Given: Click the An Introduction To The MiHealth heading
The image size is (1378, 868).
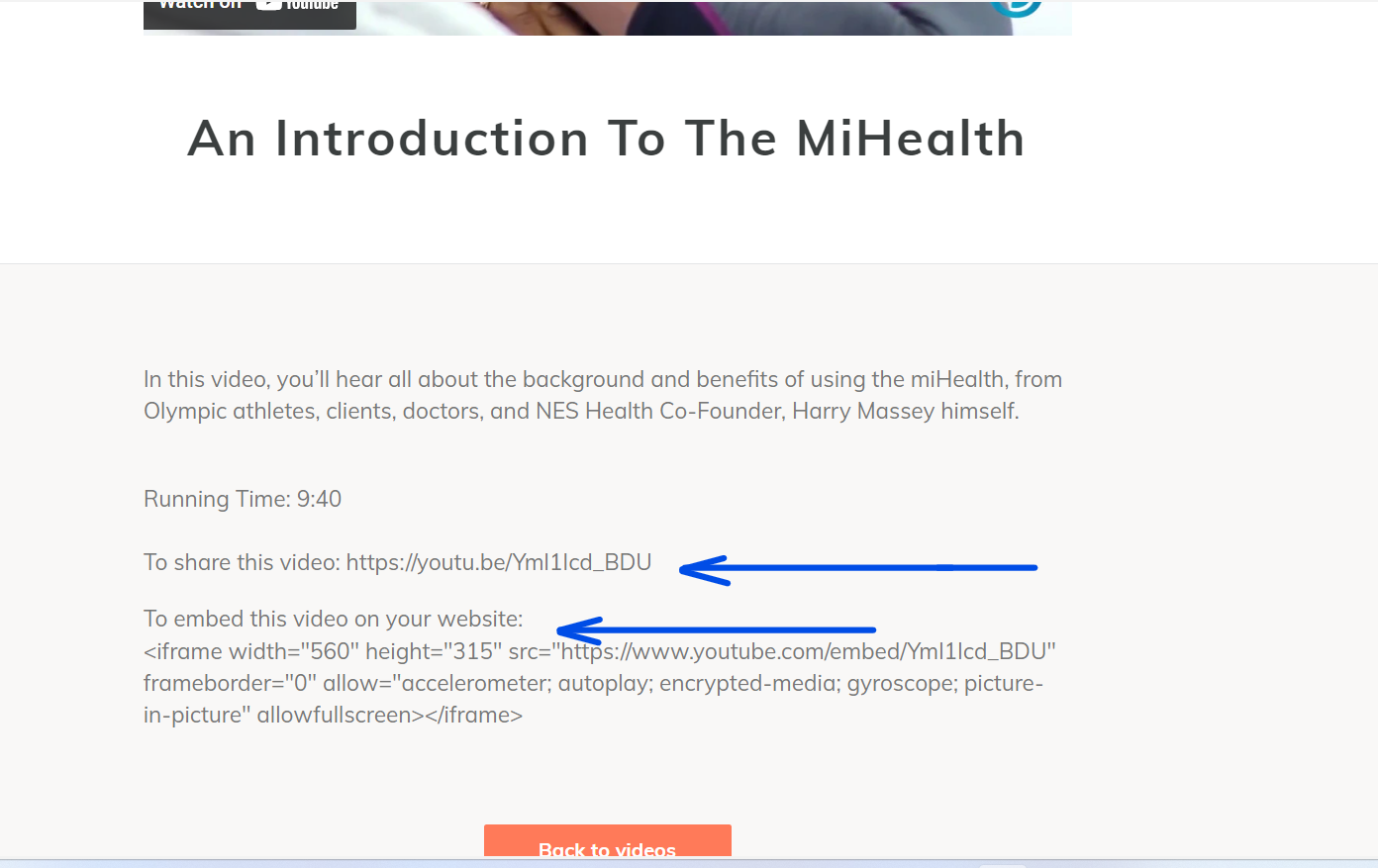Looking at the screenshot, I should point(607,138).
